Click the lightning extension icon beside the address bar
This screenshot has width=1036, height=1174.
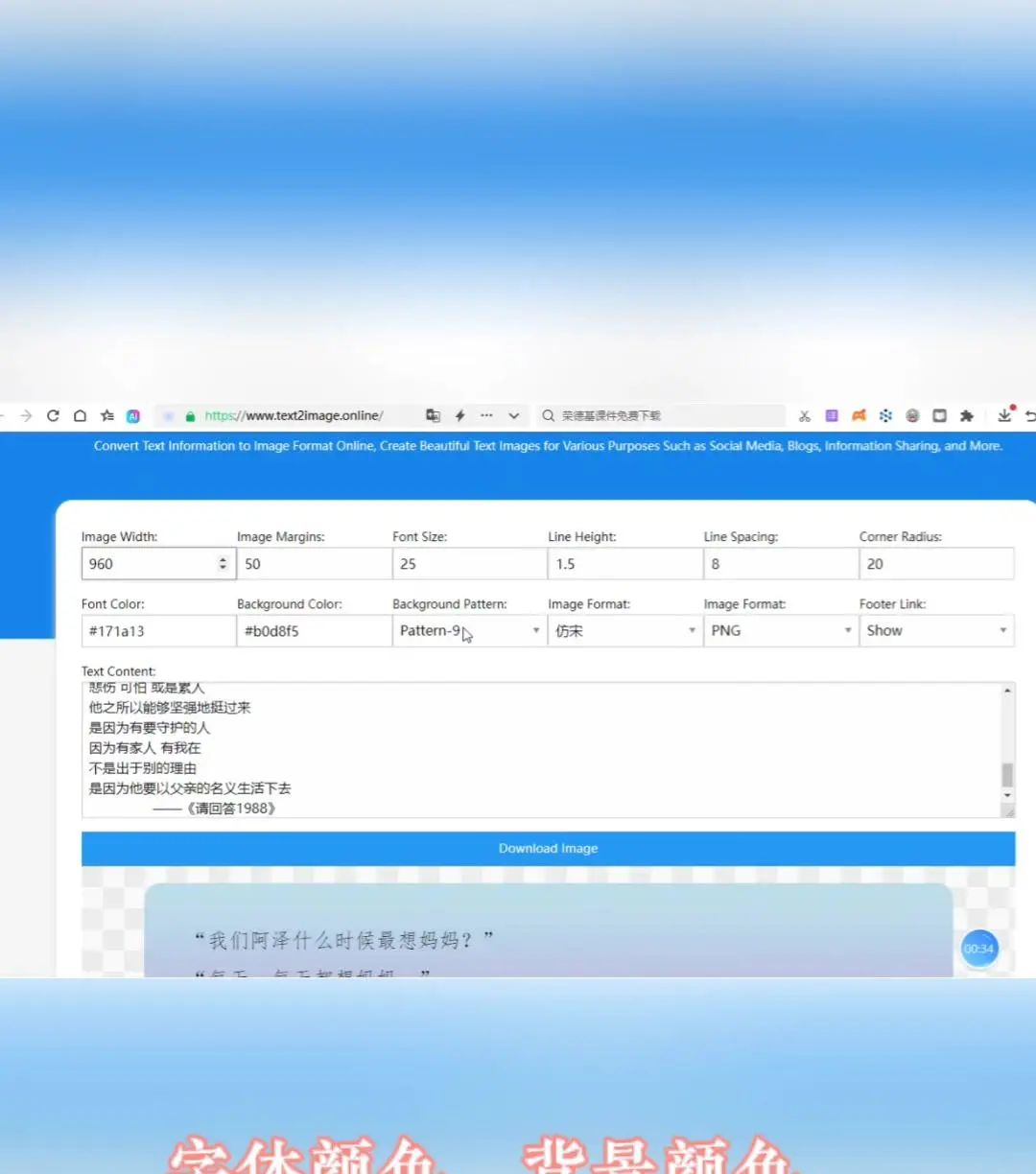point(459,415)
